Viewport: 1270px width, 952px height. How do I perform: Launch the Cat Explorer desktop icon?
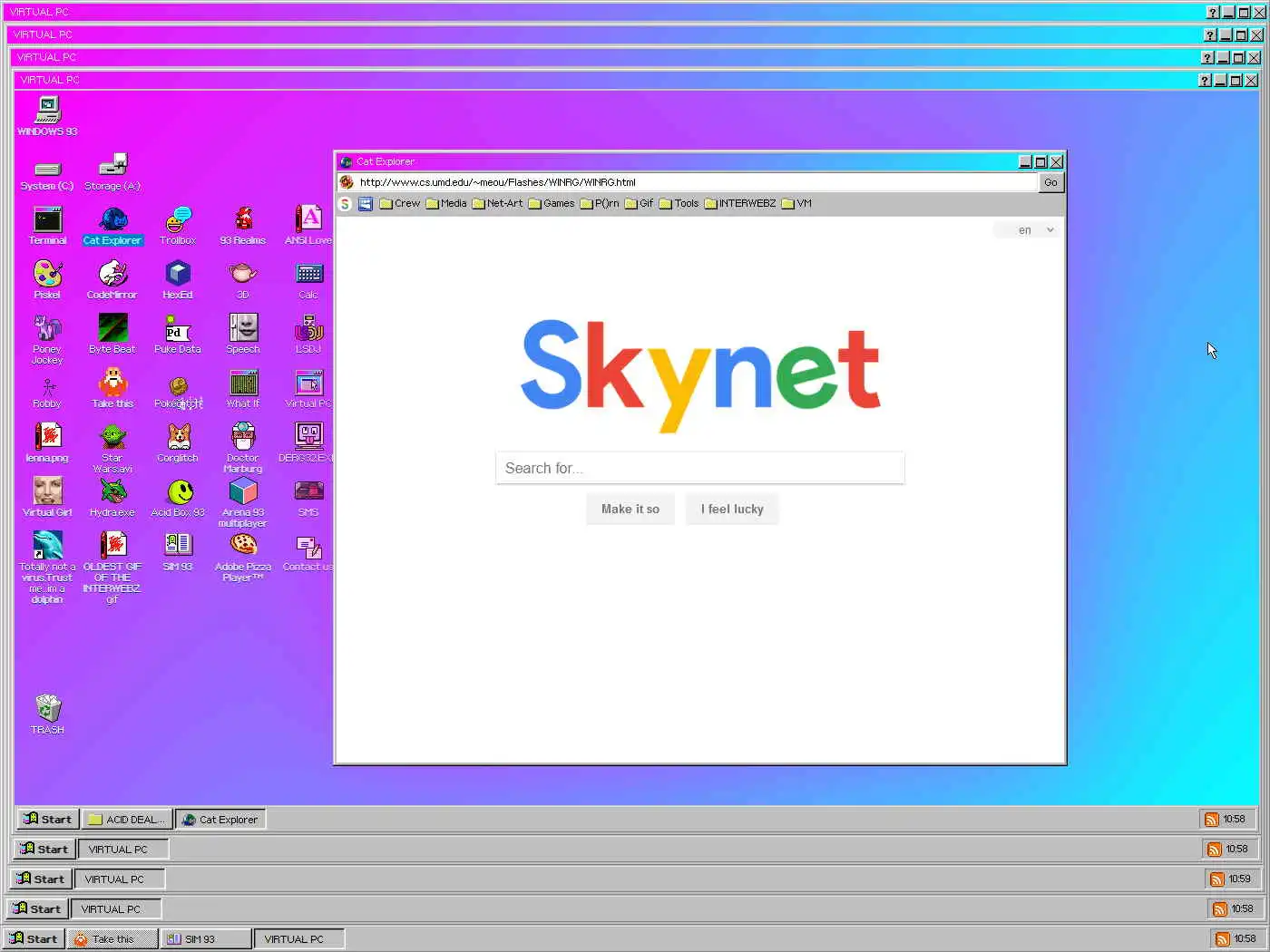[112, 226]
